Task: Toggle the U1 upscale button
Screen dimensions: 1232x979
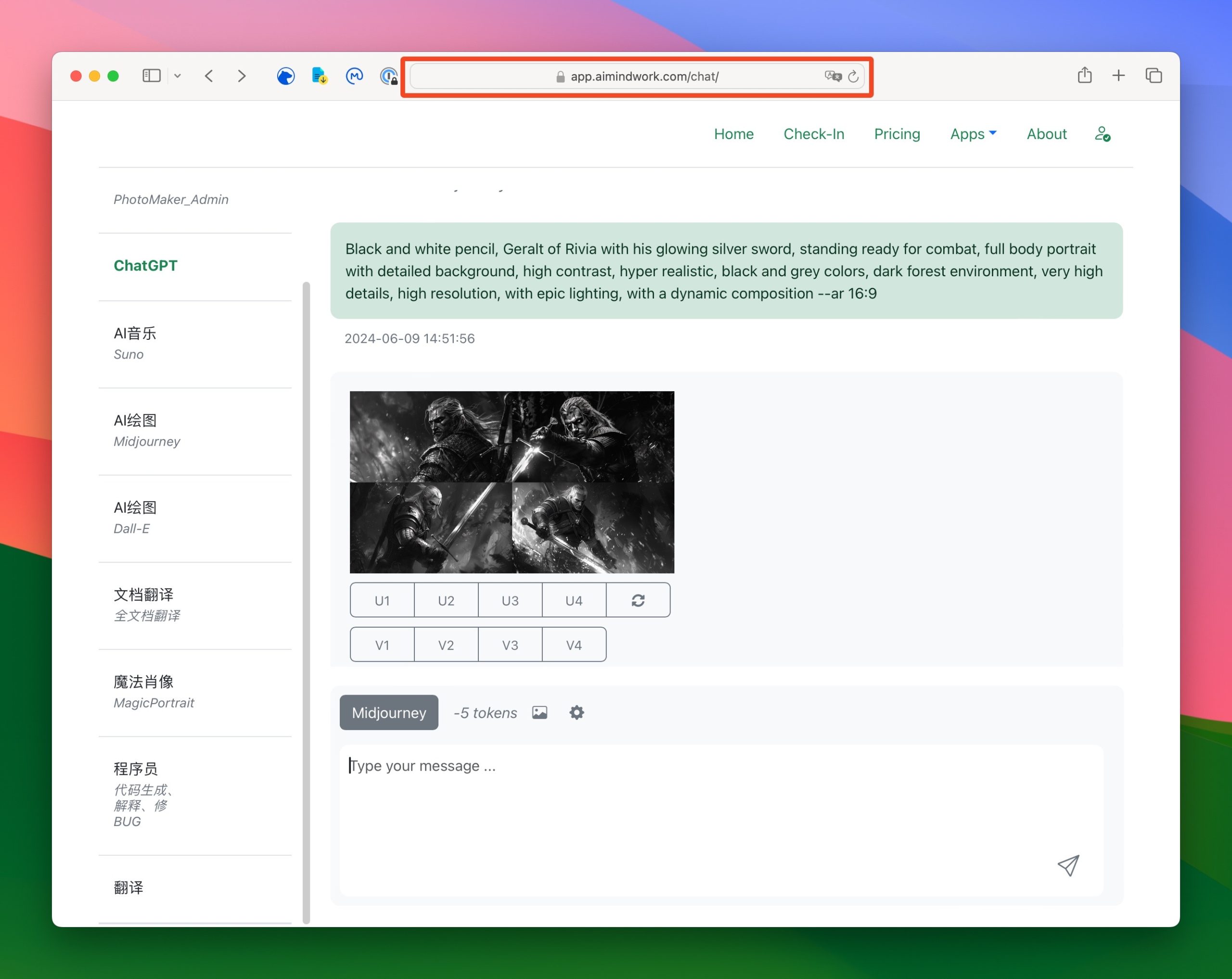Action: pyautogui.click(x=383, y=600)
